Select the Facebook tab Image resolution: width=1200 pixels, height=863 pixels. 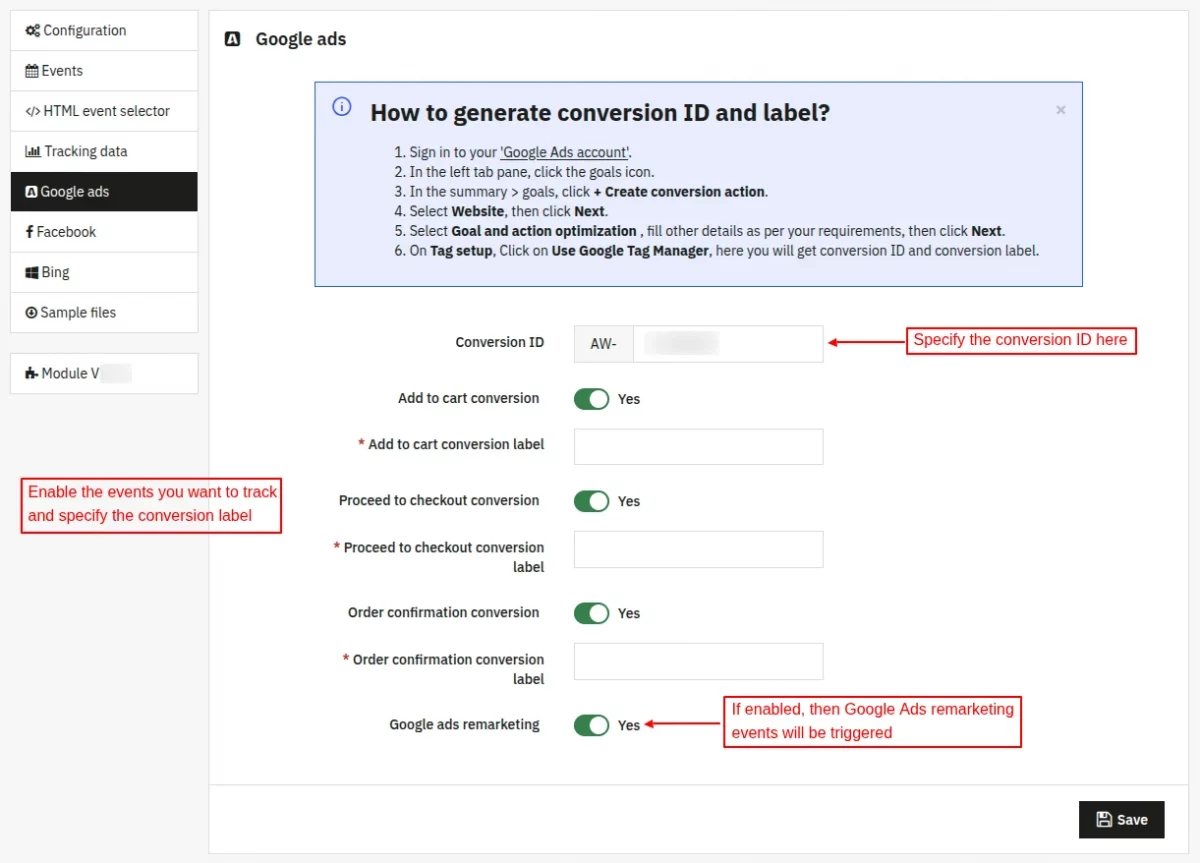[104, 232]
